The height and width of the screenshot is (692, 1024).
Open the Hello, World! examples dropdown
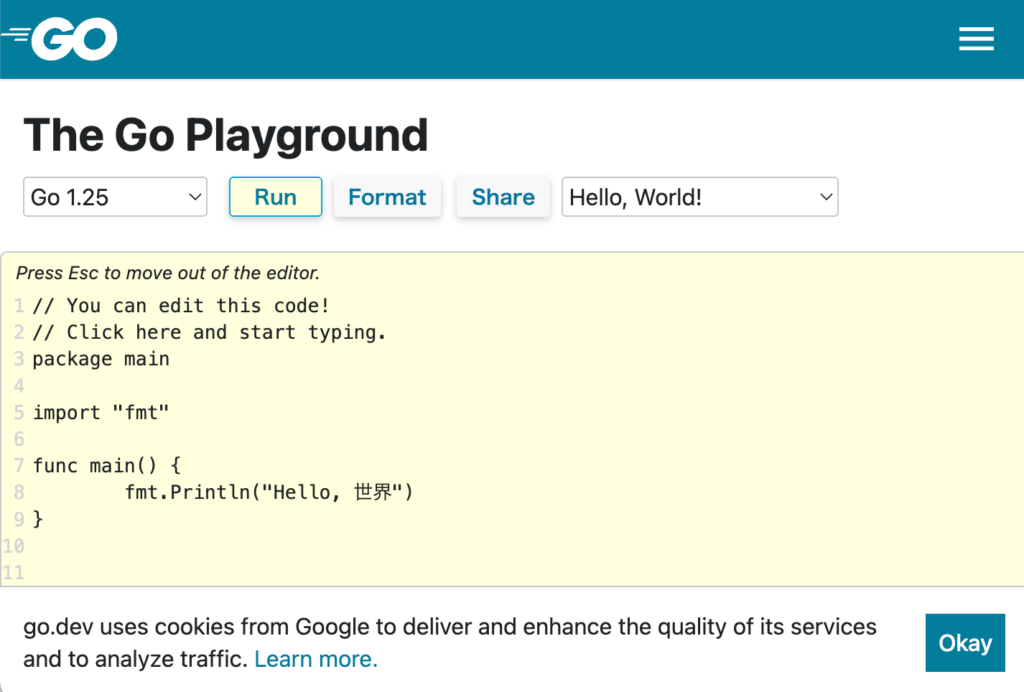[699, 197]
